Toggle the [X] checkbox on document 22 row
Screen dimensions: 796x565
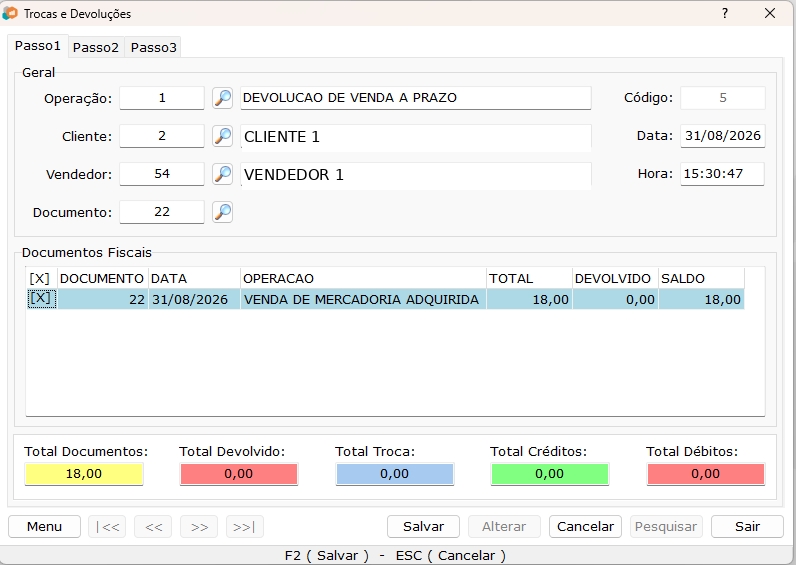click(x=41, y=298)
